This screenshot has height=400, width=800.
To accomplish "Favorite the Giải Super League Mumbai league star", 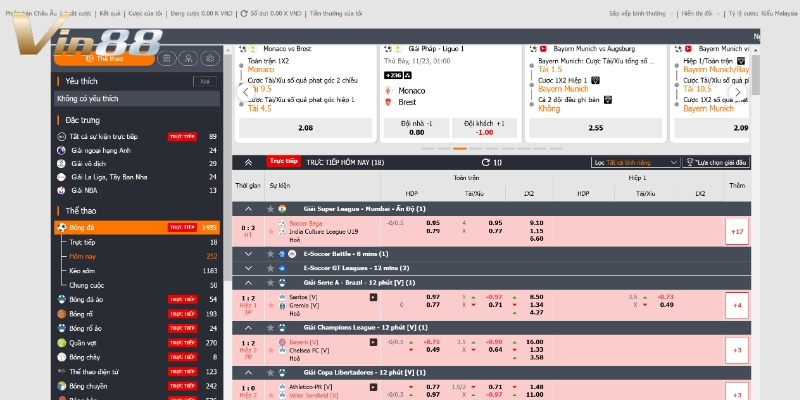I will click(x=270, y=209).
